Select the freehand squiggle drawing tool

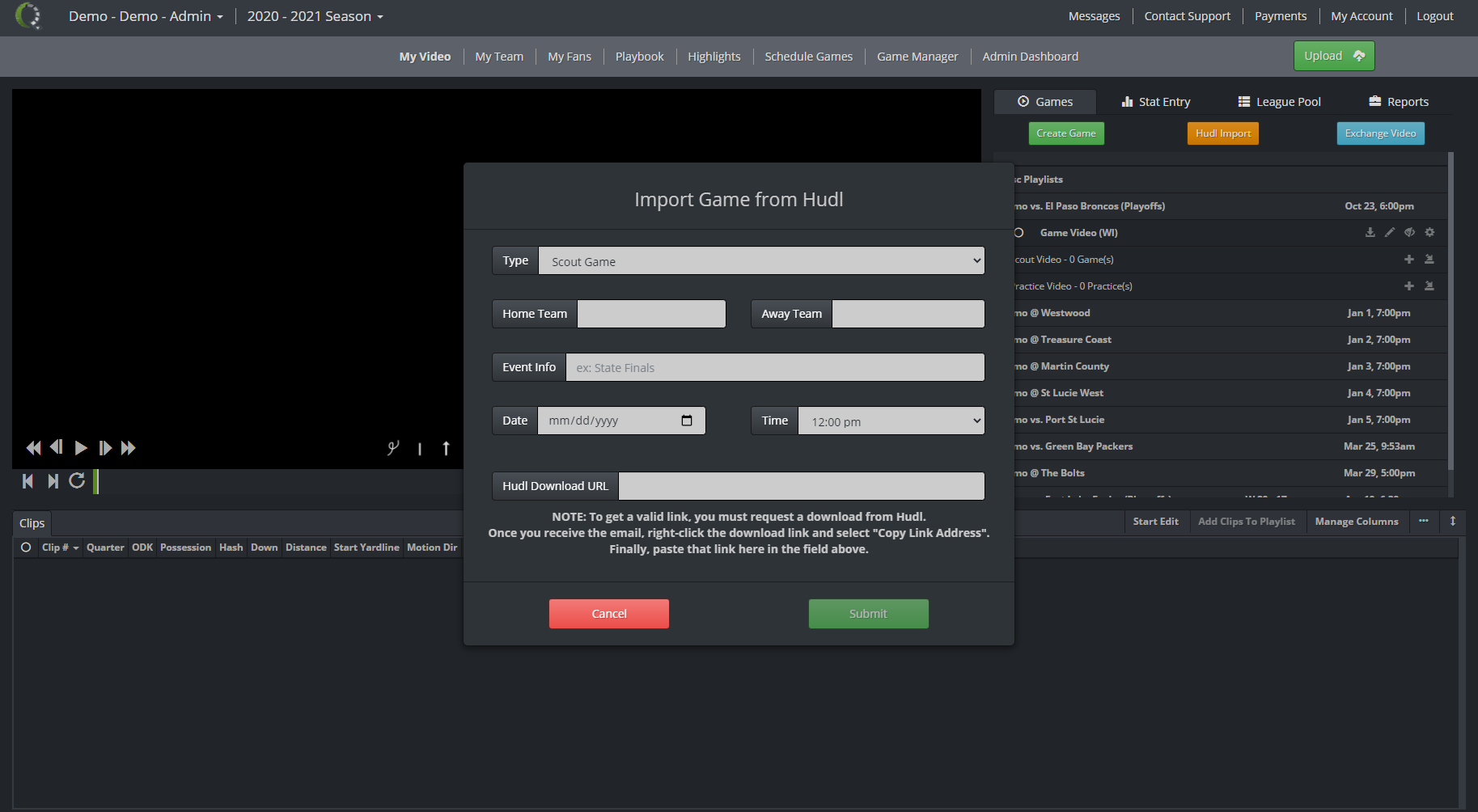click(393, 448)
